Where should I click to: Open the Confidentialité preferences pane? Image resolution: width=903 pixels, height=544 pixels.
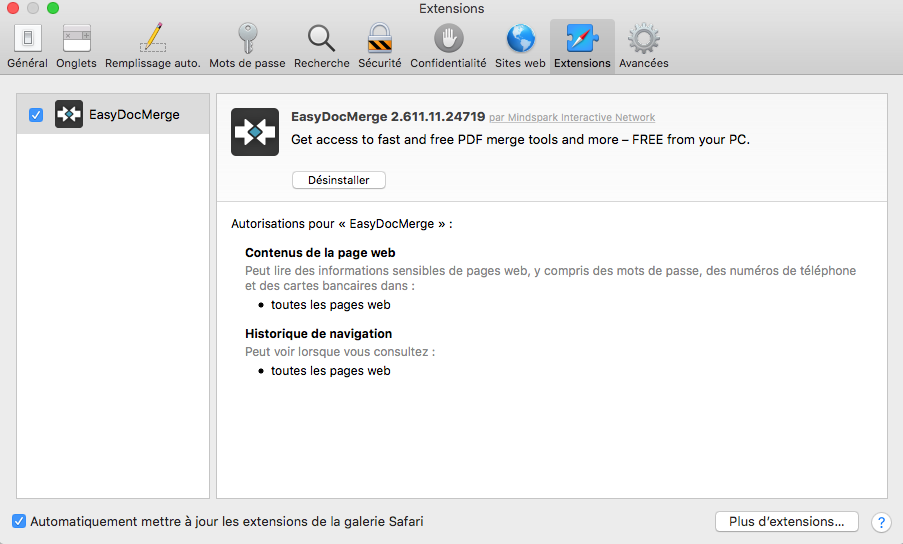(448, 47)
